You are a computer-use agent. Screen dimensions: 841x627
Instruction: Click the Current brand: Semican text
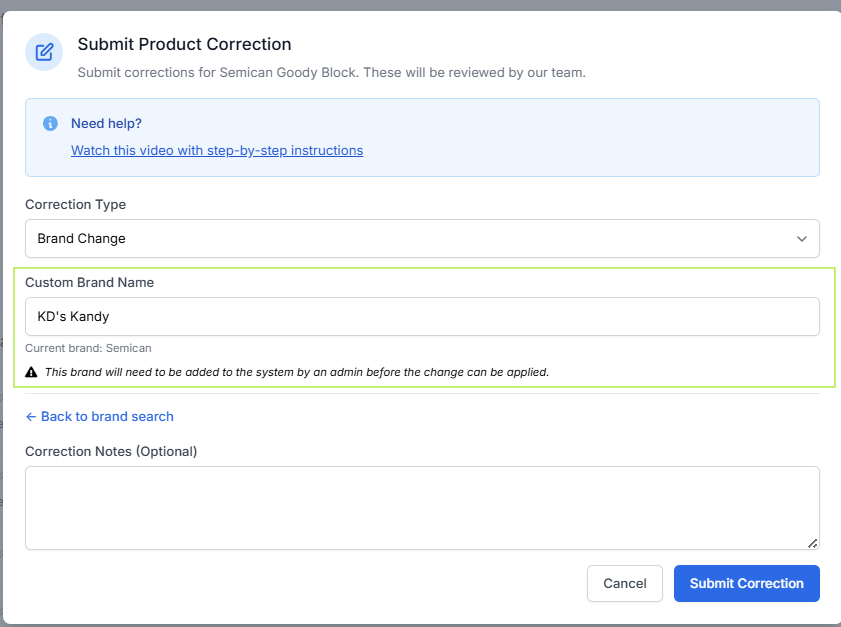click(88, 348)
